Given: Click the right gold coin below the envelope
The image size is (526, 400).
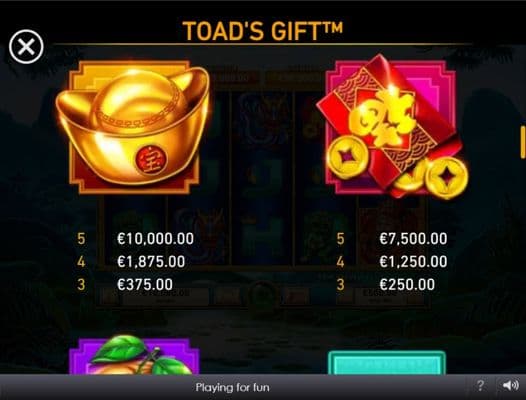Looking at the screenshot, I should pos(448,178).
